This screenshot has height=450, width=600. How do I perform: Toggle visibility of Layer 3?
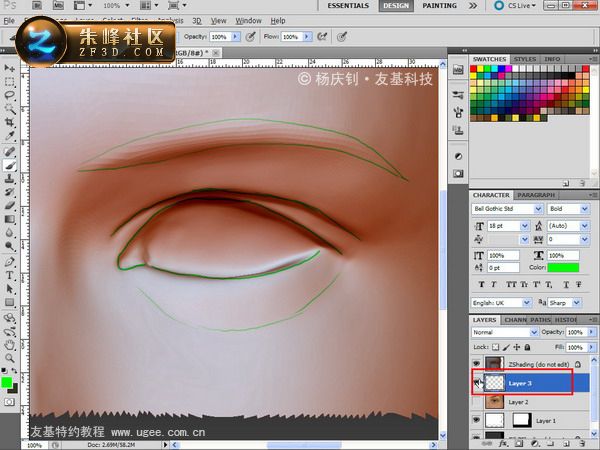pyautogui.click(x=476, y=383)
